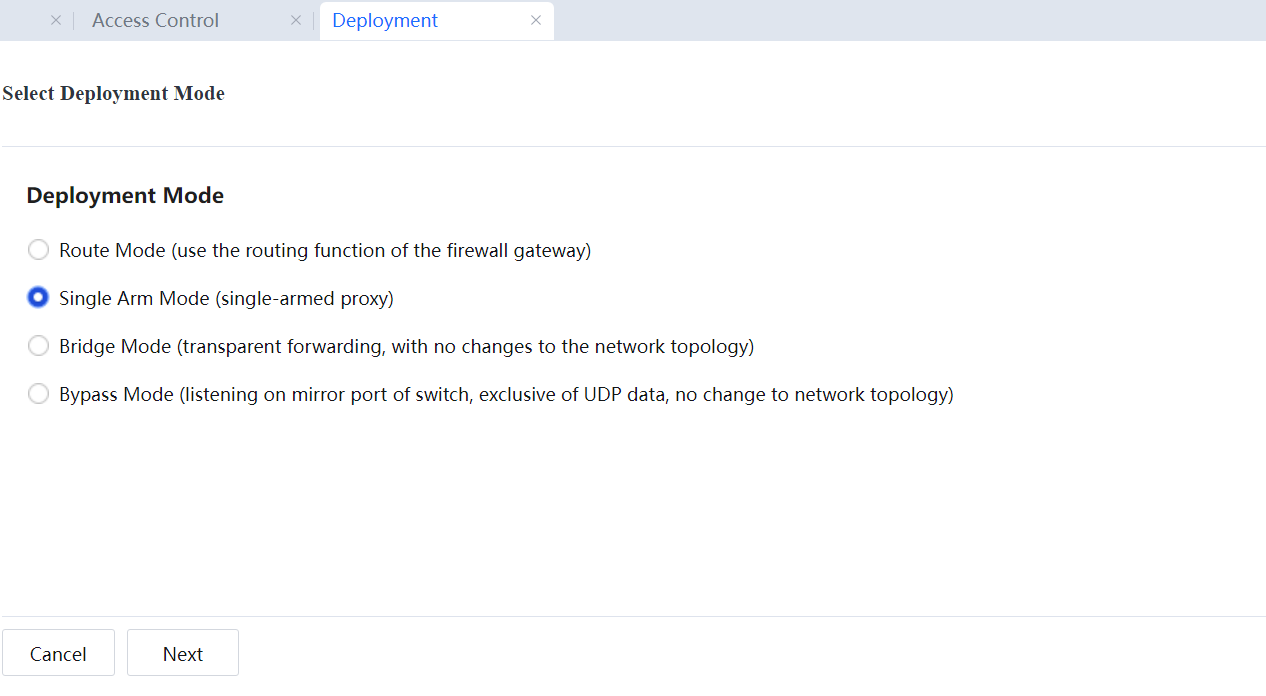Proceed with the Next button

tap(183, 653)
